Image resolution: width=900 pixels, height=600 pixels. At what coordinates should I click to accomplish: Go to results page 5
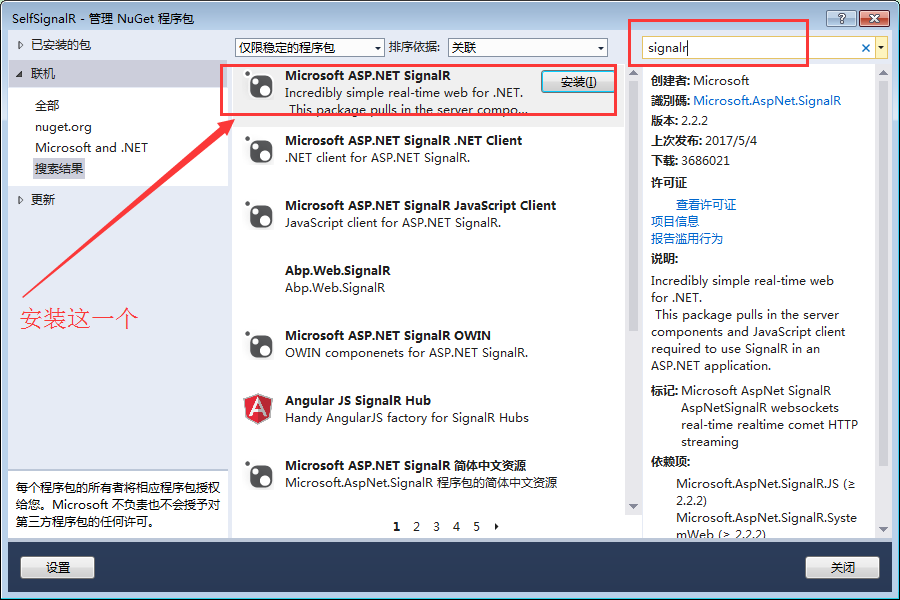(x=476, y=527)
